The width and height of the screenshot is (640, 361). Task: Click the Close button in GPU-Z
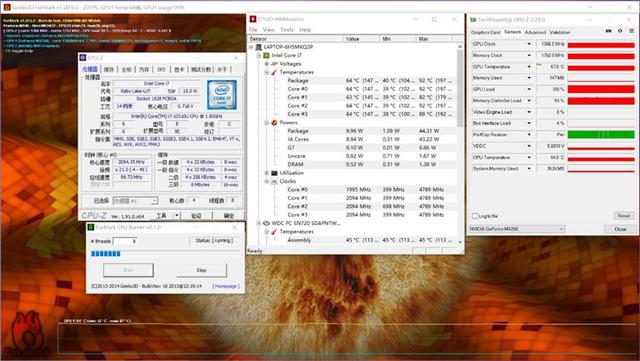(x=620, y=229)
